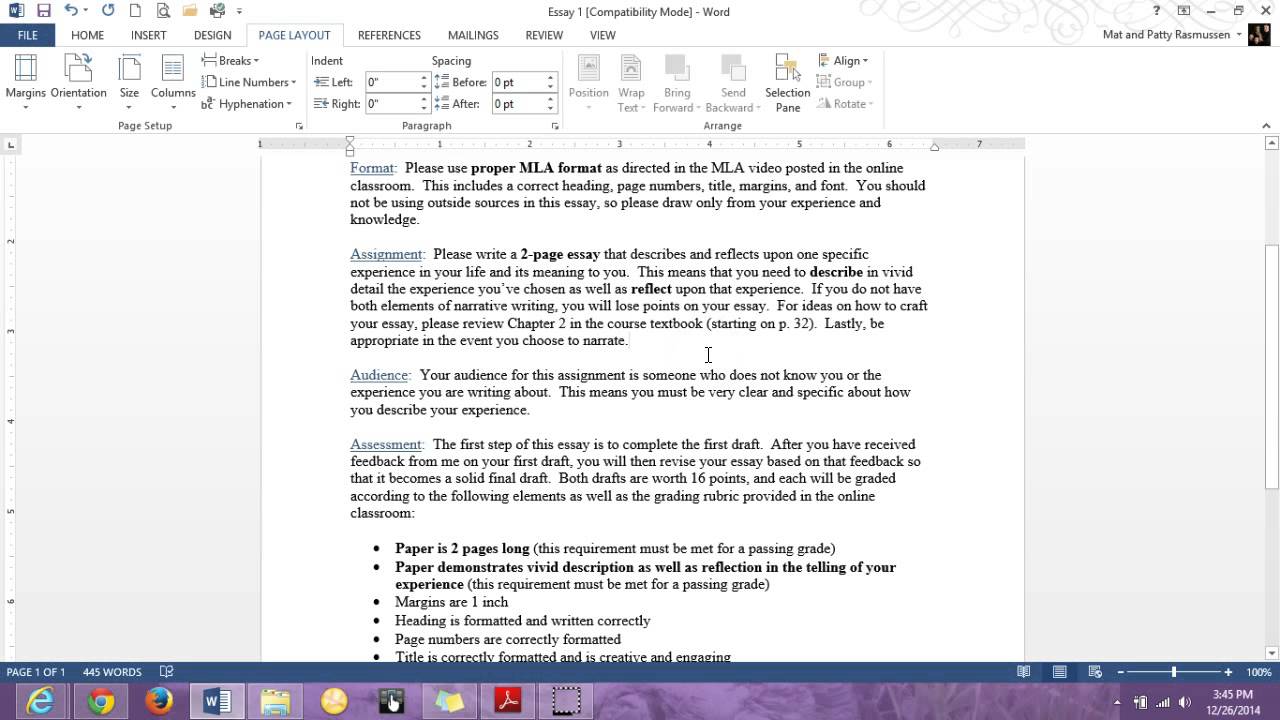Viewport: 1280px width, 720px height.
Task: Switch to the HOME ribbon tab
Action: [x=87, y=35]
